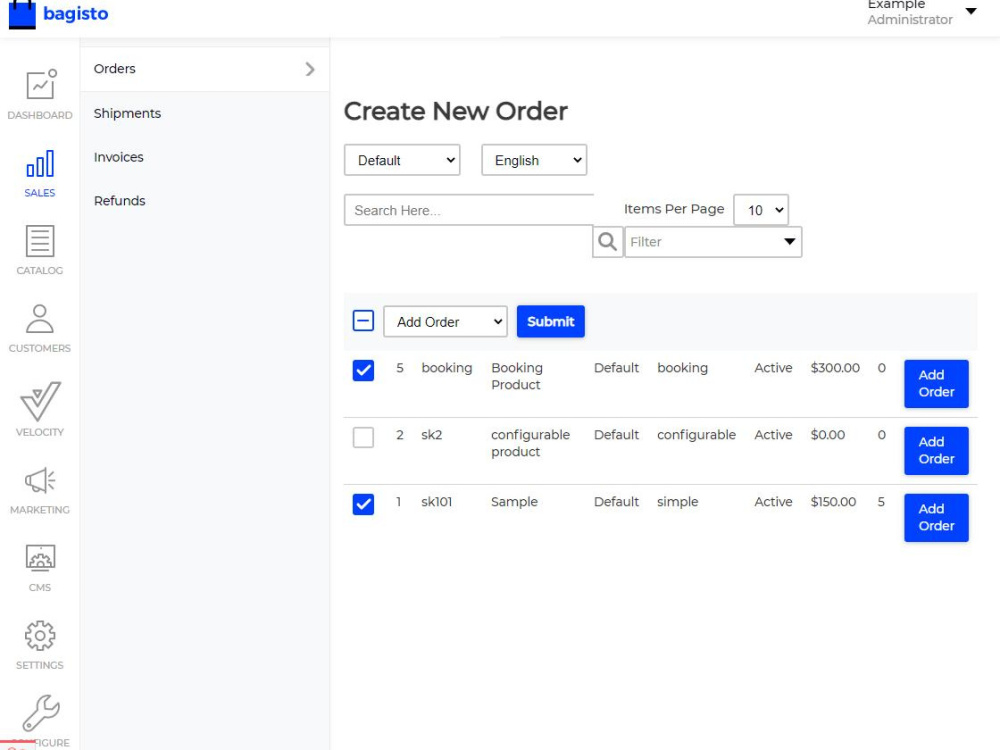Uncheck the sk101 Sample checkbox

[x=364, y=504]
